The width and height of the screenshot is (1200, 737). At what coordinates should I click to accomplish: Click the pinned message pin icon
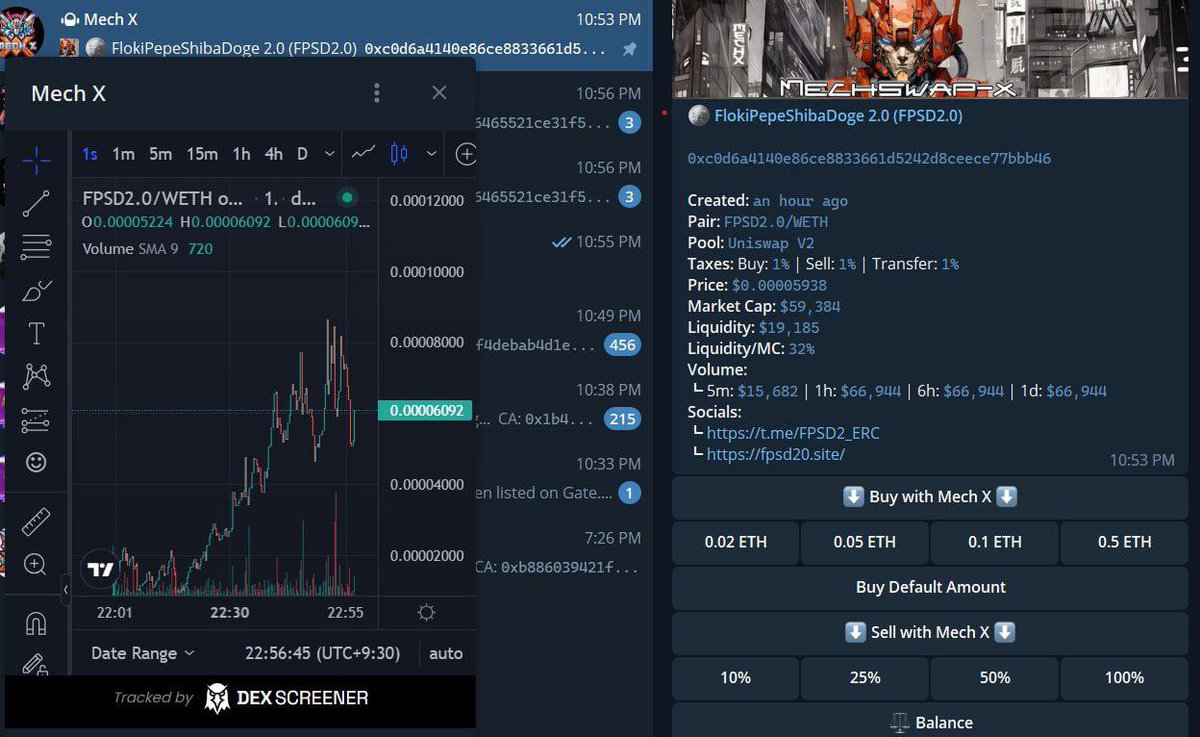click(x=629, y=48)
